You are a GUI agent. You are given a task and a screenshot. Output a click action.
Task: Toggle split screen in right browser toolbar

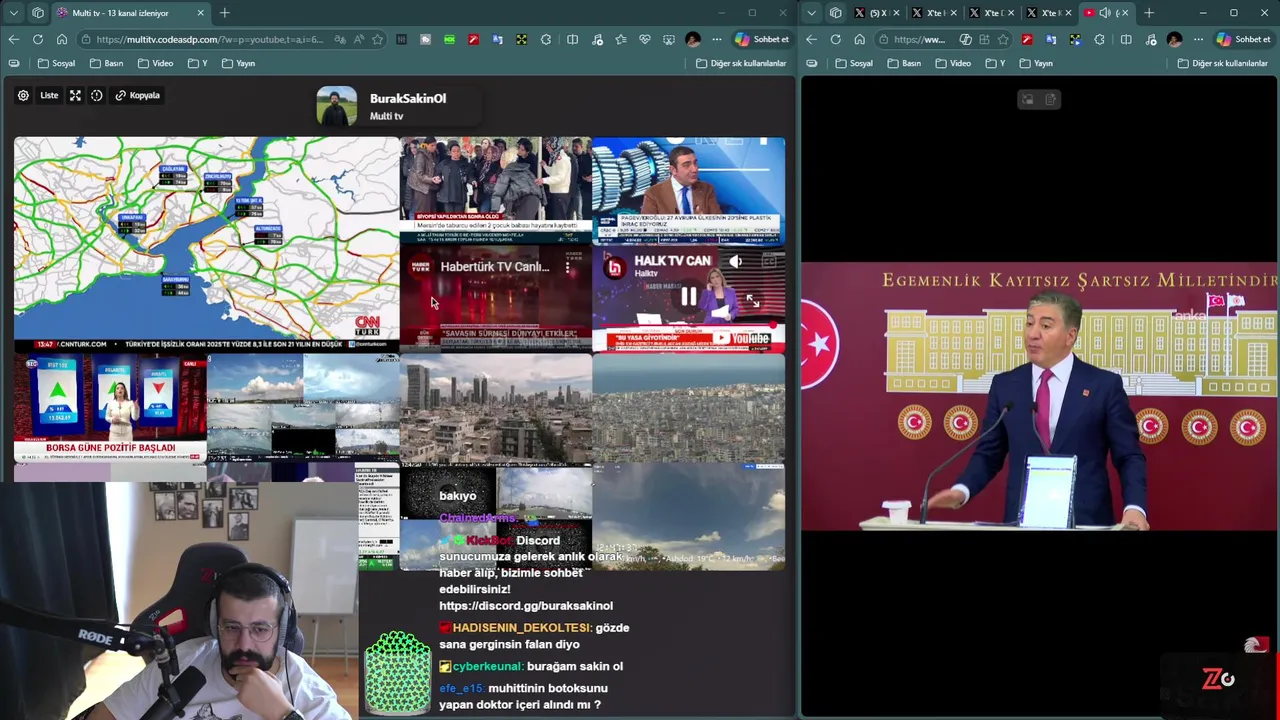(x=1126, y=39)
